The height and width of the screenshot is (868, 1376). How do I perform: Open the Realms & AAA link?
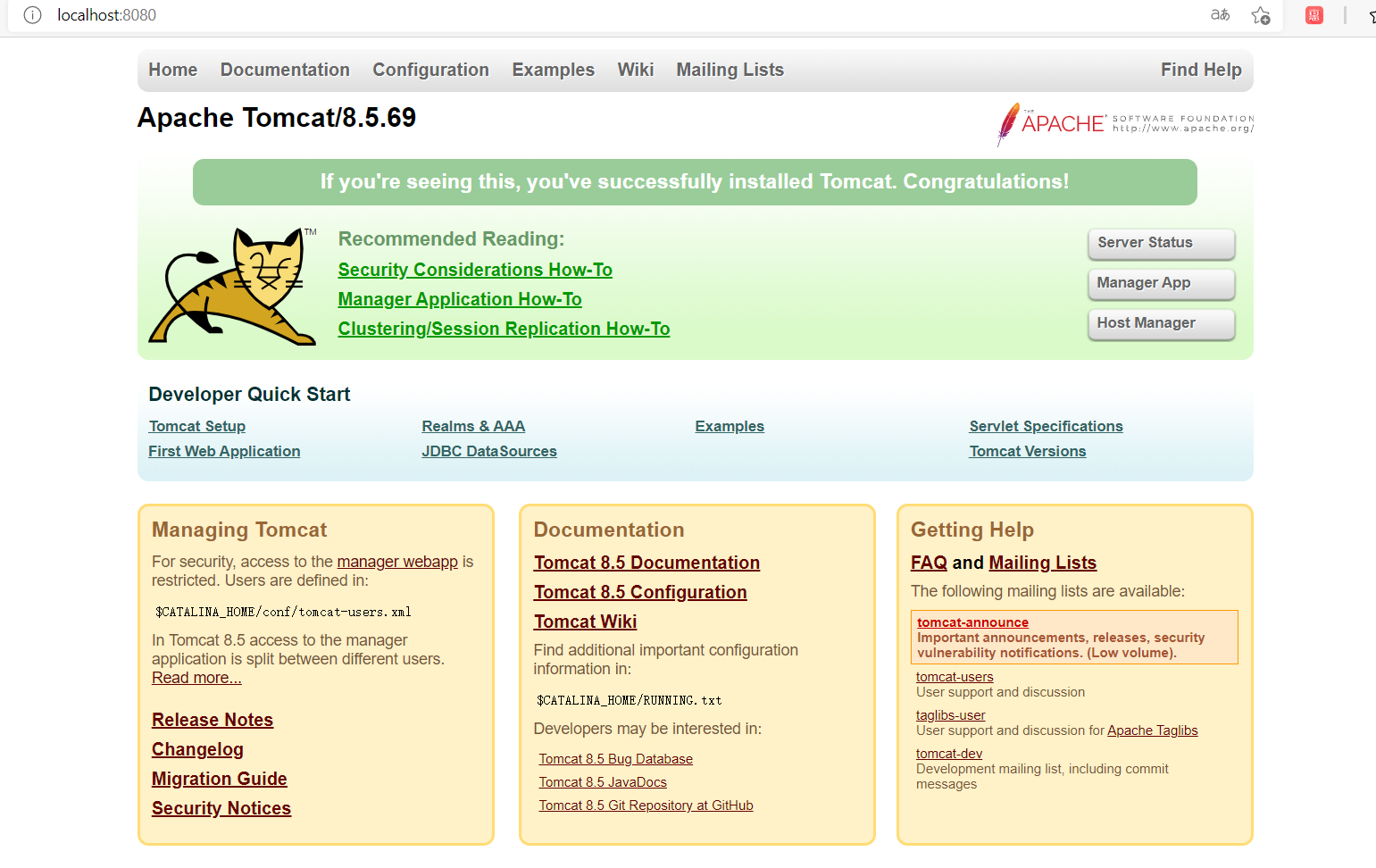(x=473, y=426)
